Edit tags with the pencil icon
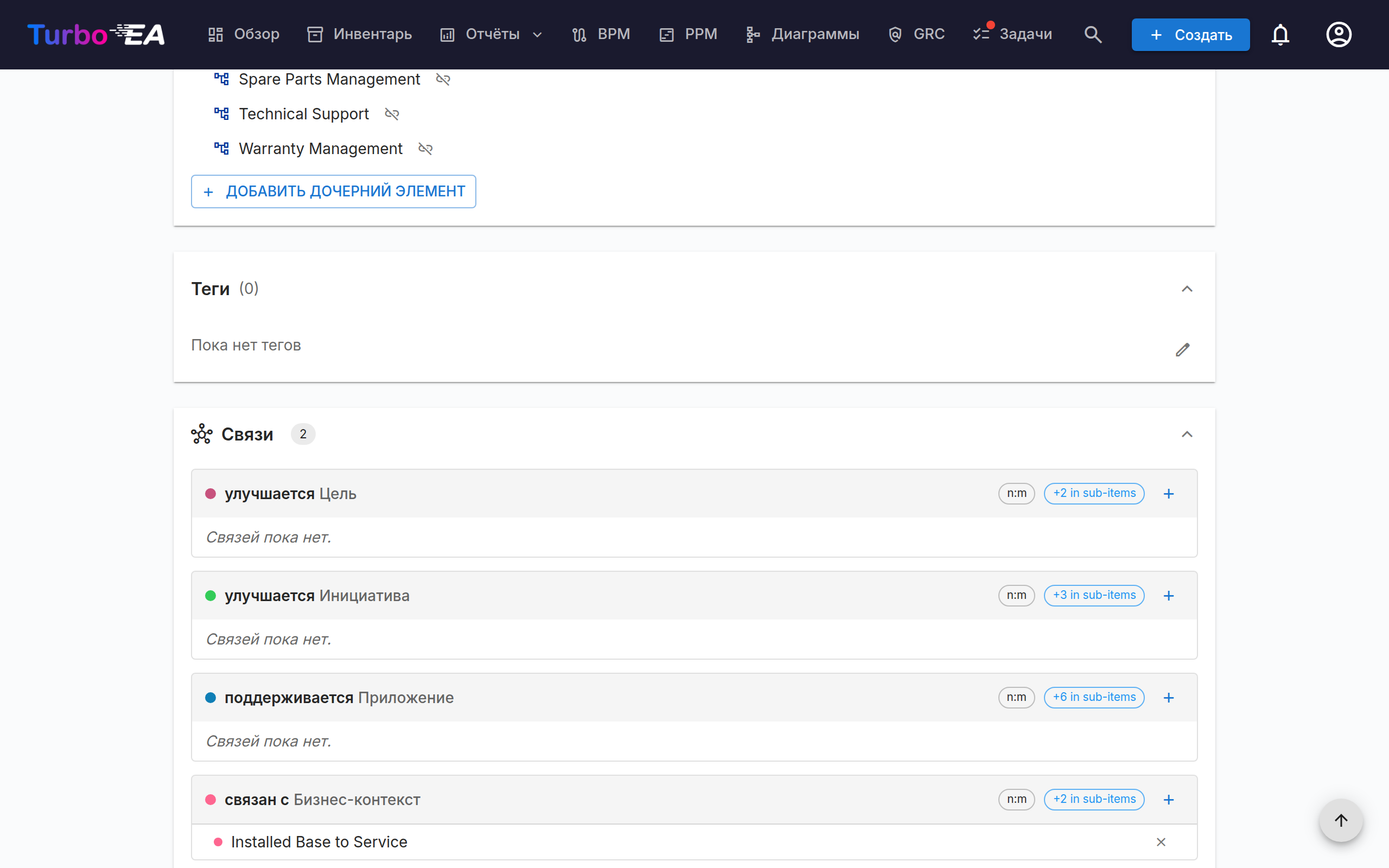The height and width of the screenshot is (868, 1389). click(1182, 349)
